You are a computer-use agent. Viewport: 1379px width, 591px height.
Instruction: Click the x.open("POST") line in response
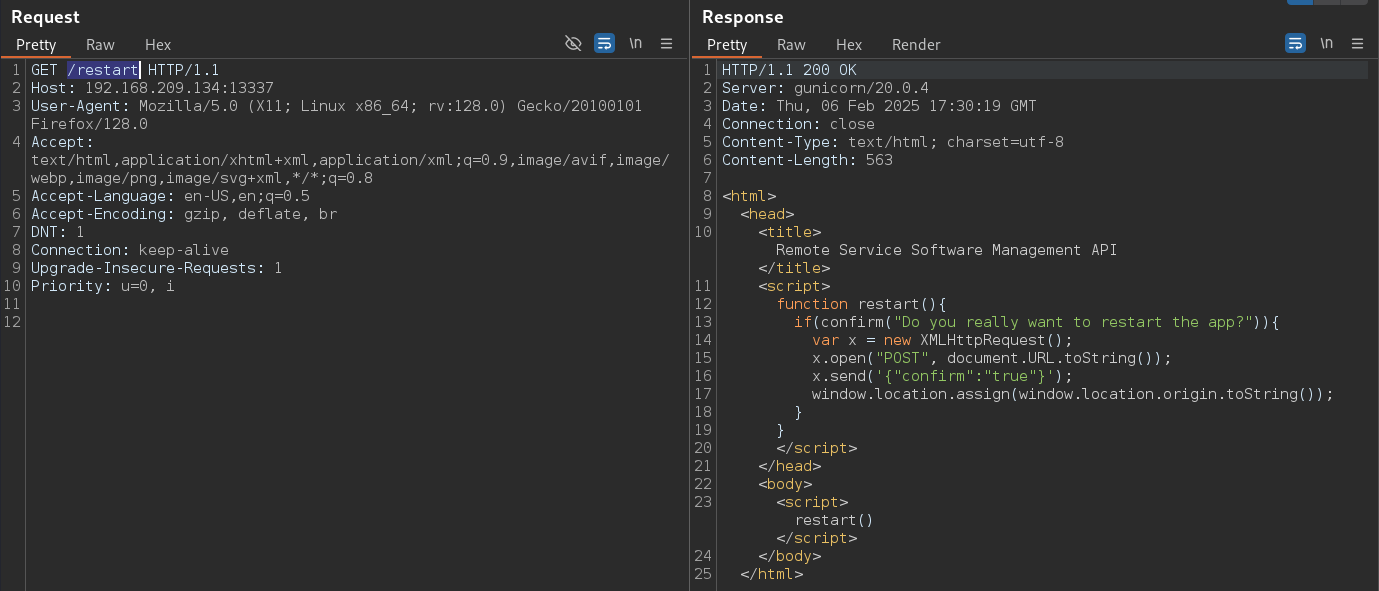tap(991, 358)
